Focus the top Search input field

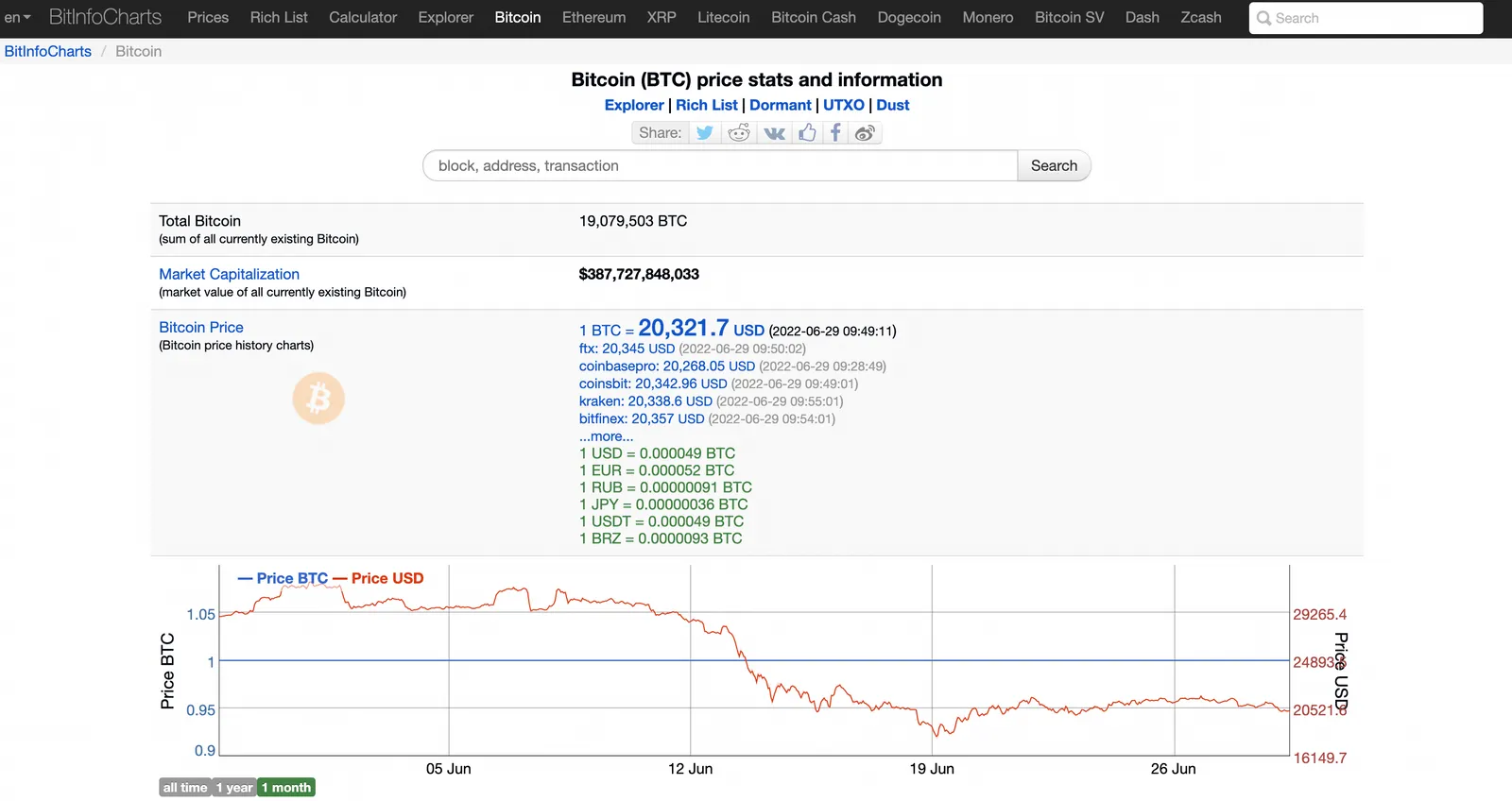coord(1366,18)
